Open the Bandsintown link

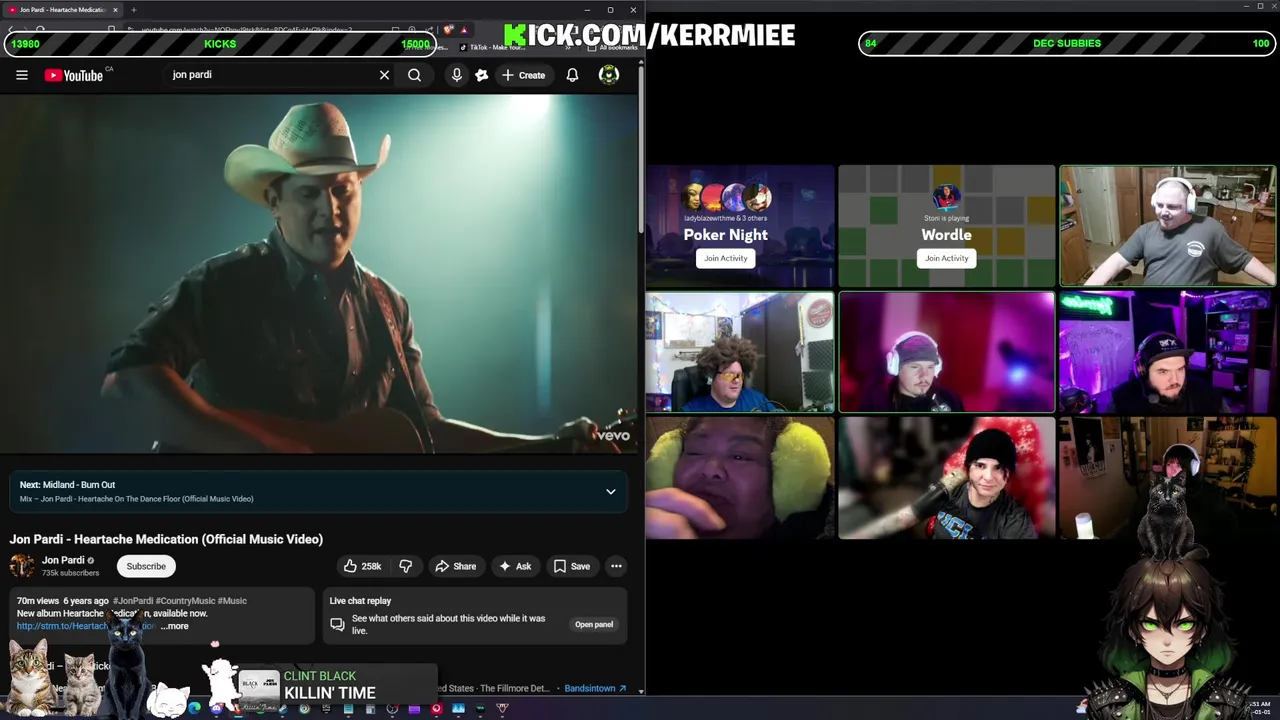click(x=595, y=688)
